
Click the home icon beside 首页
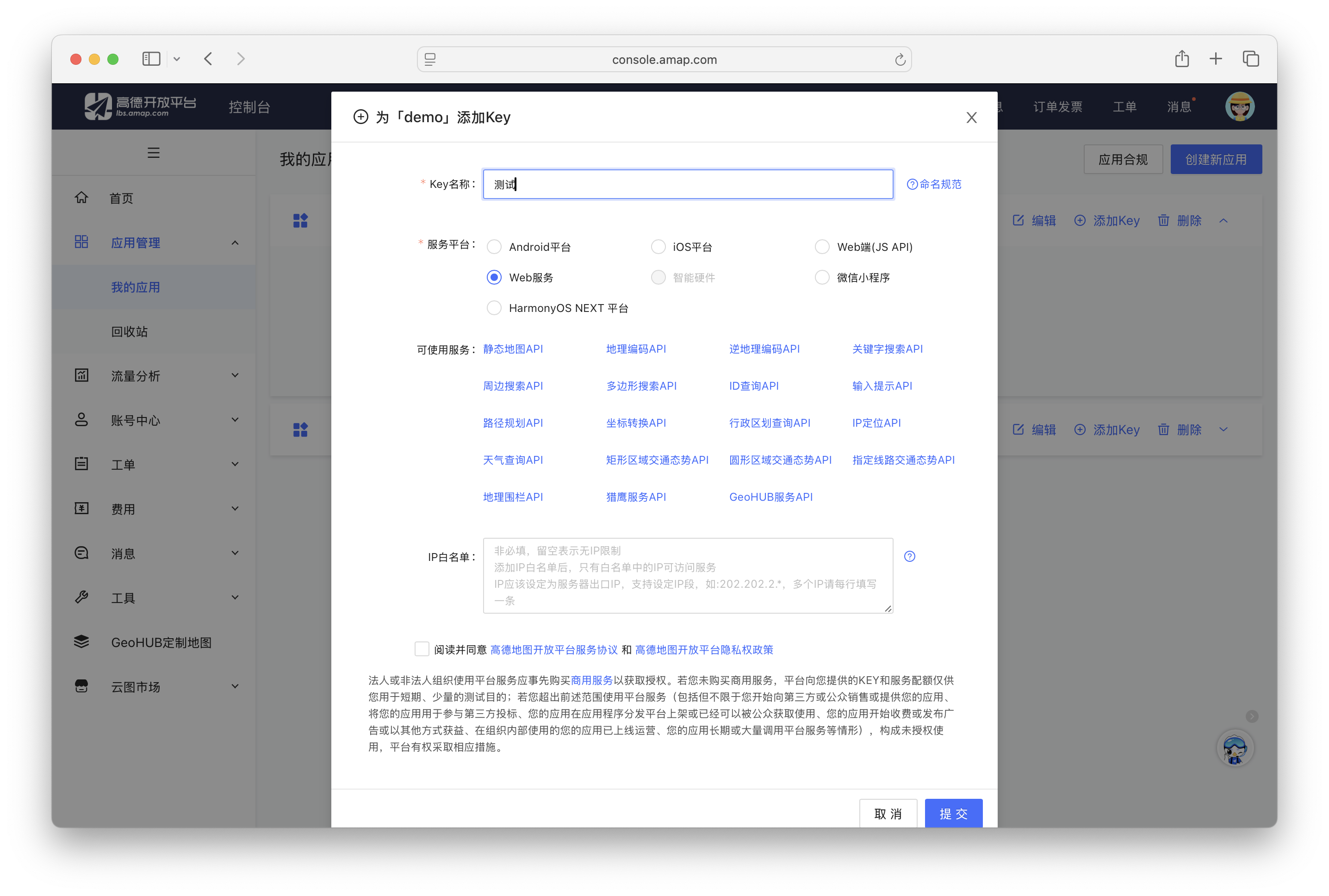click(x=82, y=198)
